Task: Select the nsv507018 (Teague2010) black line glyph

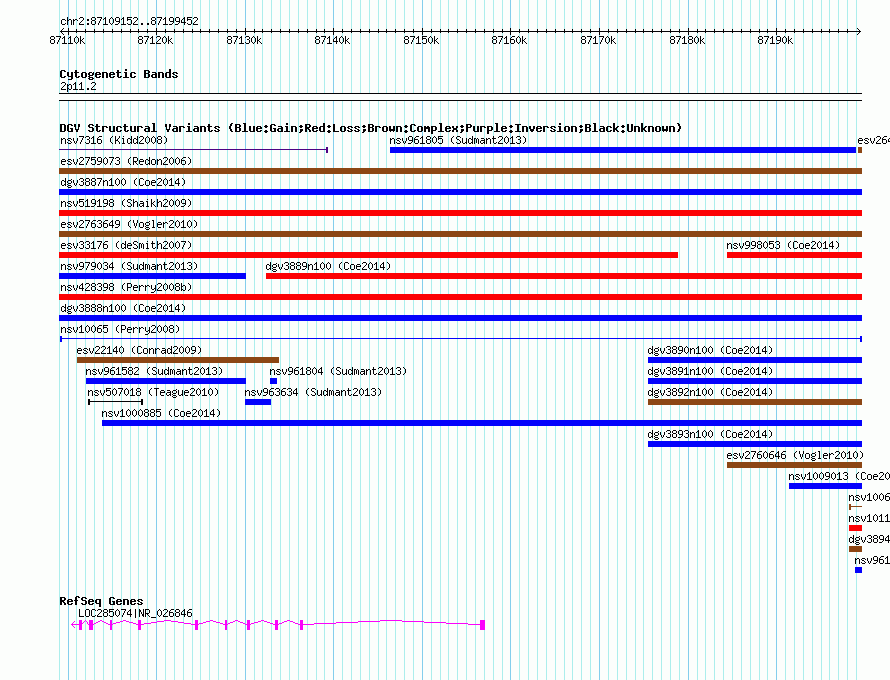Action: tap(116, 402)
